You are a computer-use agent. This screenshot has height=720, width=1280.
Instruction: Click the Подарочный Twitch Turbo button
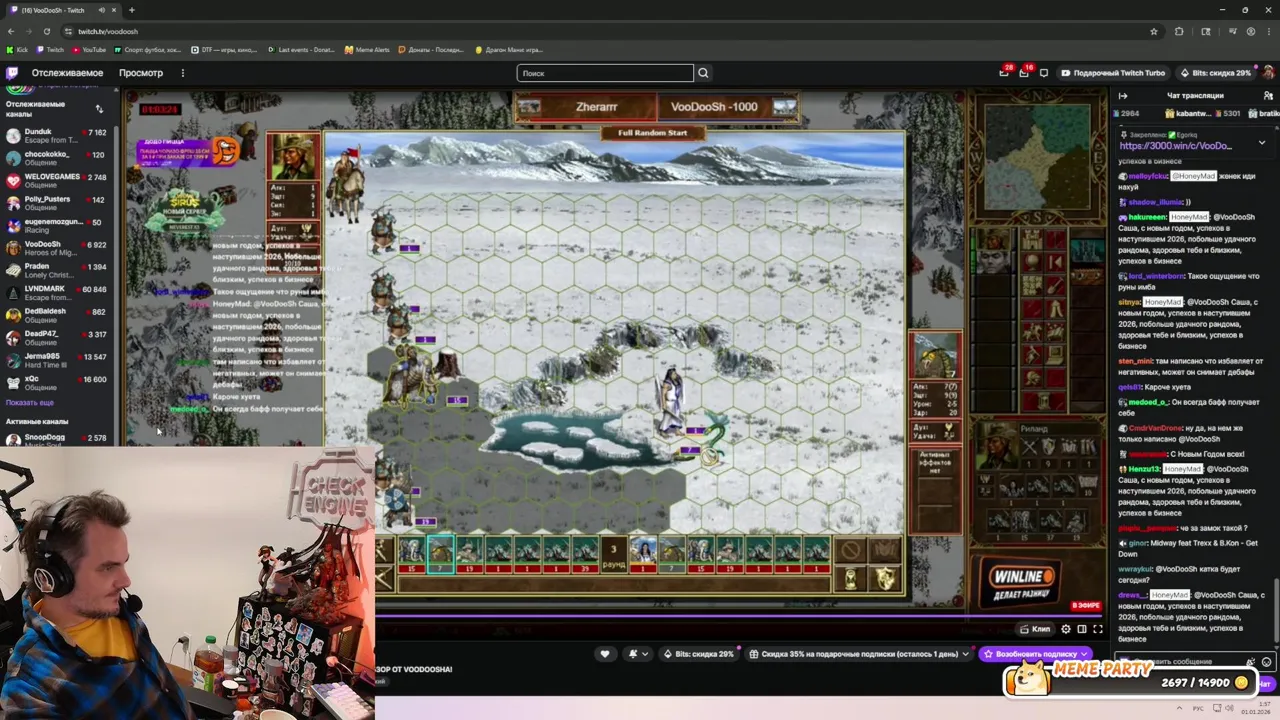click(1113, 73)
